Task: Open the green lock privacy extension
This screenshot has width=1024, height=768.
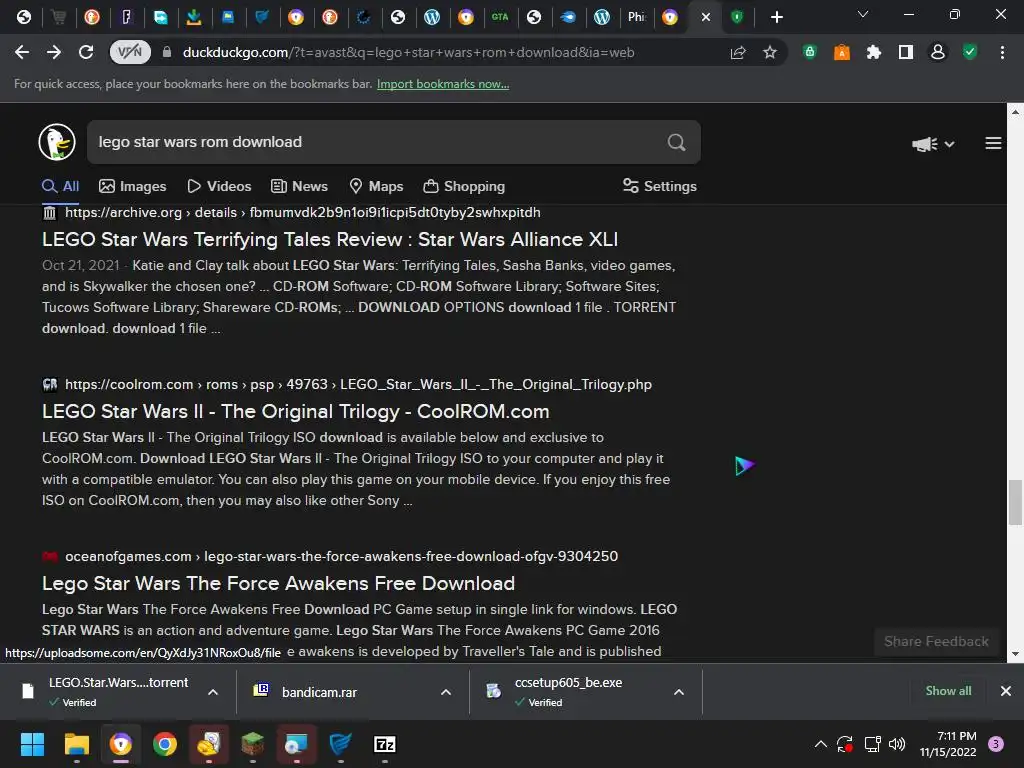Action: click(810, 52)
